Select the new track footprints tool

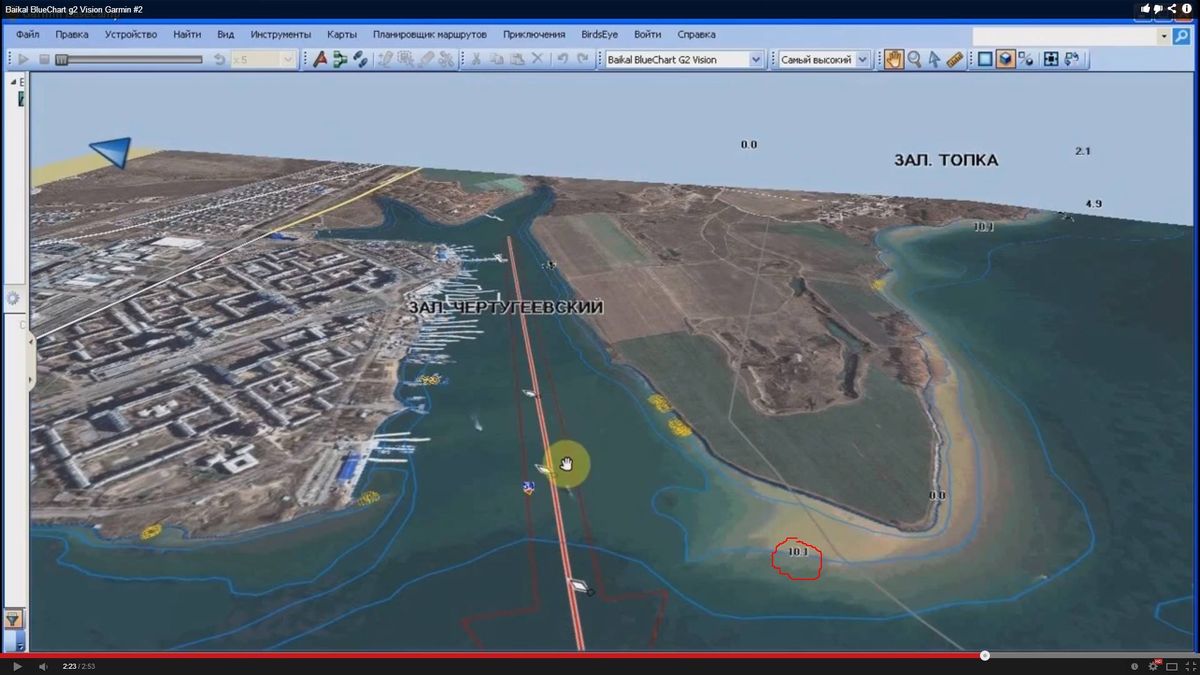(x=360, y=60)
